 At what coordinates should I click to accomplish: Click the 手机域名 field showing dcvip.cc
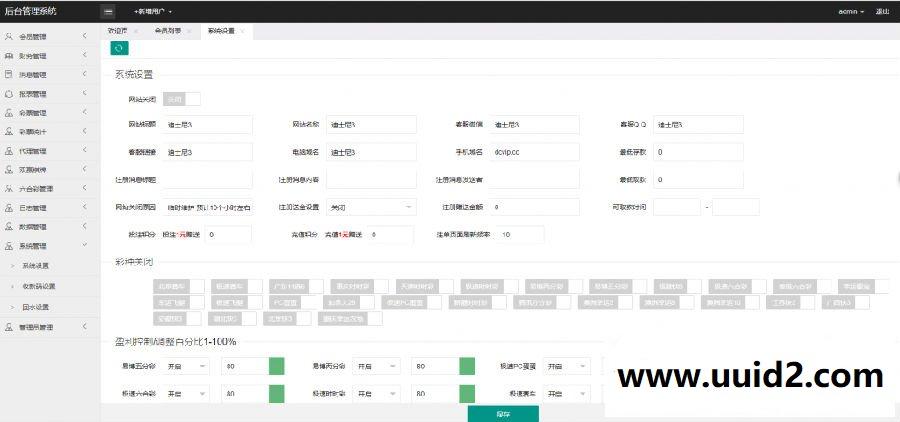(x=534, y=152)
